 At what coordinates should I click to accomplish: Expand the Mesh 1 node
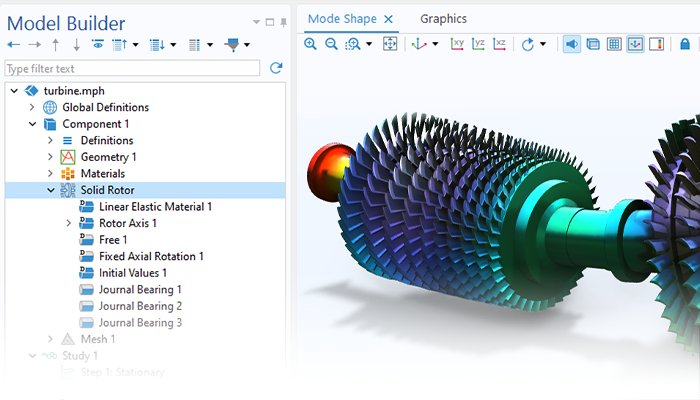pyautogui.click(x=50, y=339)
